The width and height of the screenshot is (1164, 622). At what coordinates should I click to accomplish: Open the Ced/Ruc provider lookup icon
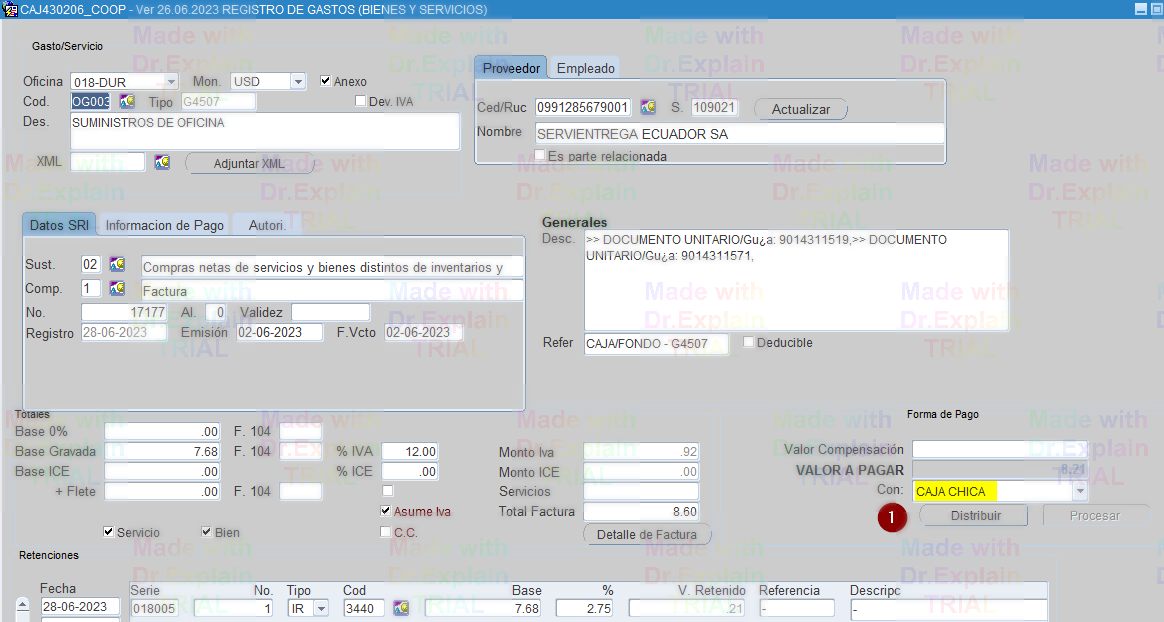point(648,107)
